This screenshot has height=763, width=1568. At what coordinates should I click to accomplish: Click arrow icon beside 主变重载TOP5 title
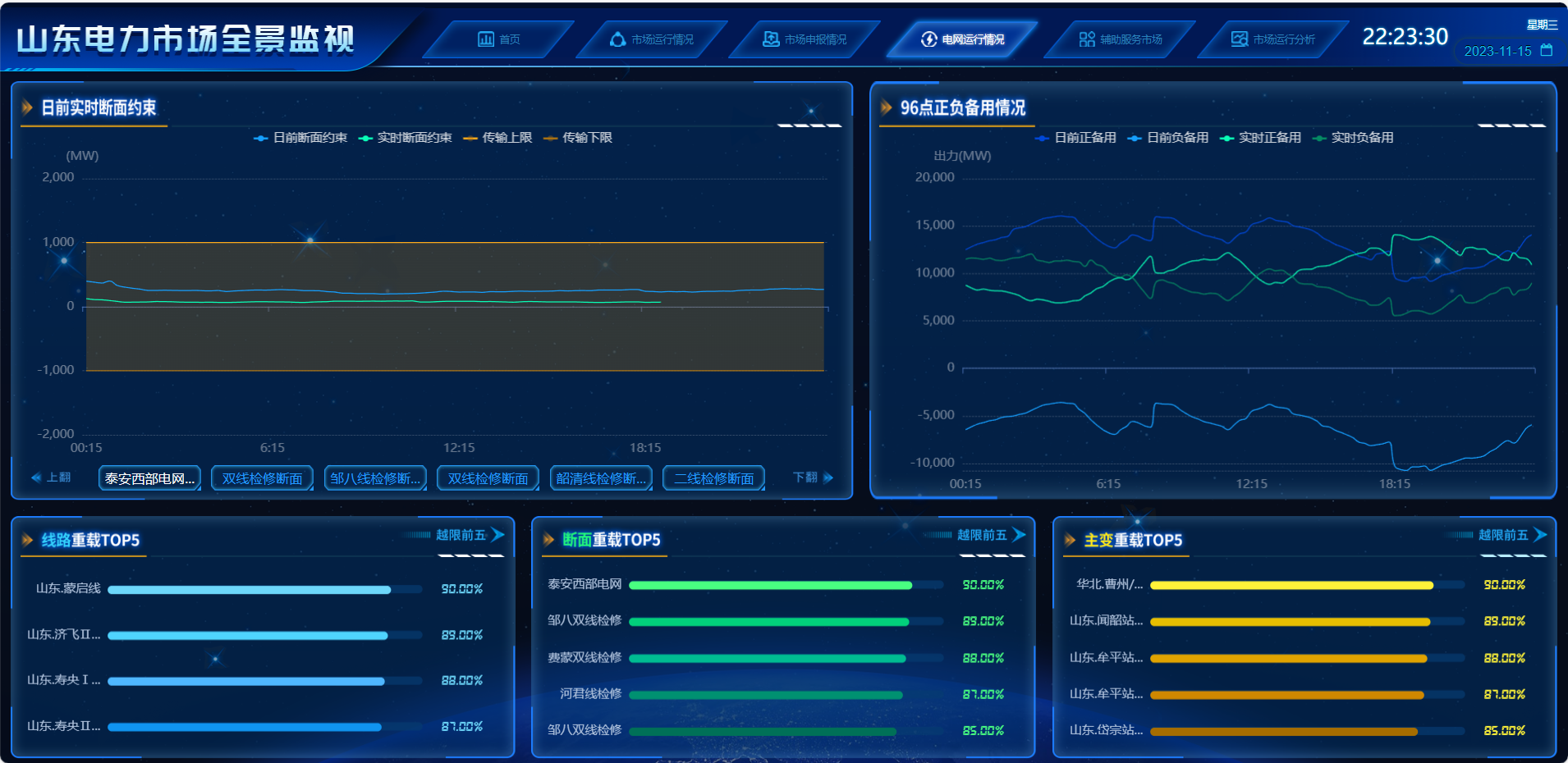[1070, 540]
